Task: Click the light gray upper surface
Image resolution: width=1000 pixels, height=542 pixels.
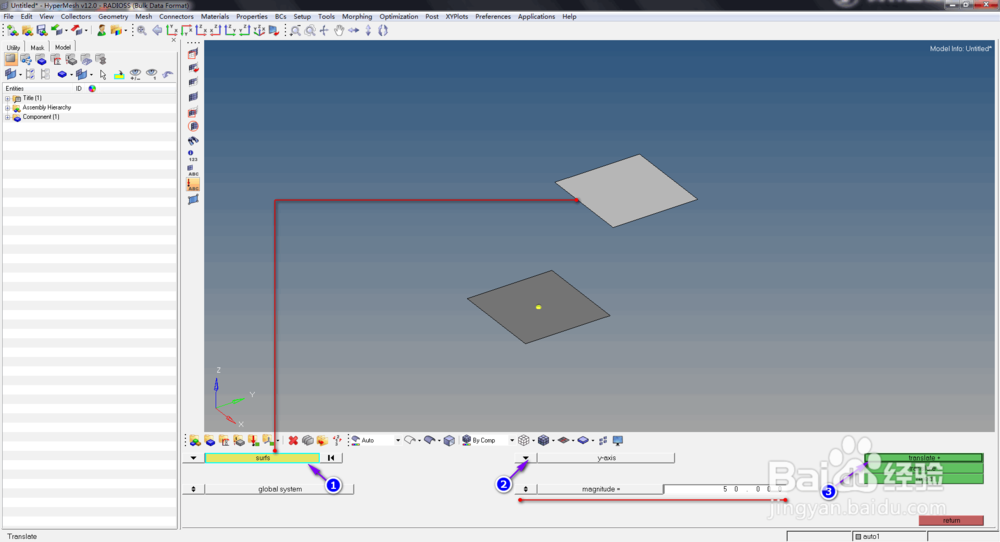Action: point(626,191)
